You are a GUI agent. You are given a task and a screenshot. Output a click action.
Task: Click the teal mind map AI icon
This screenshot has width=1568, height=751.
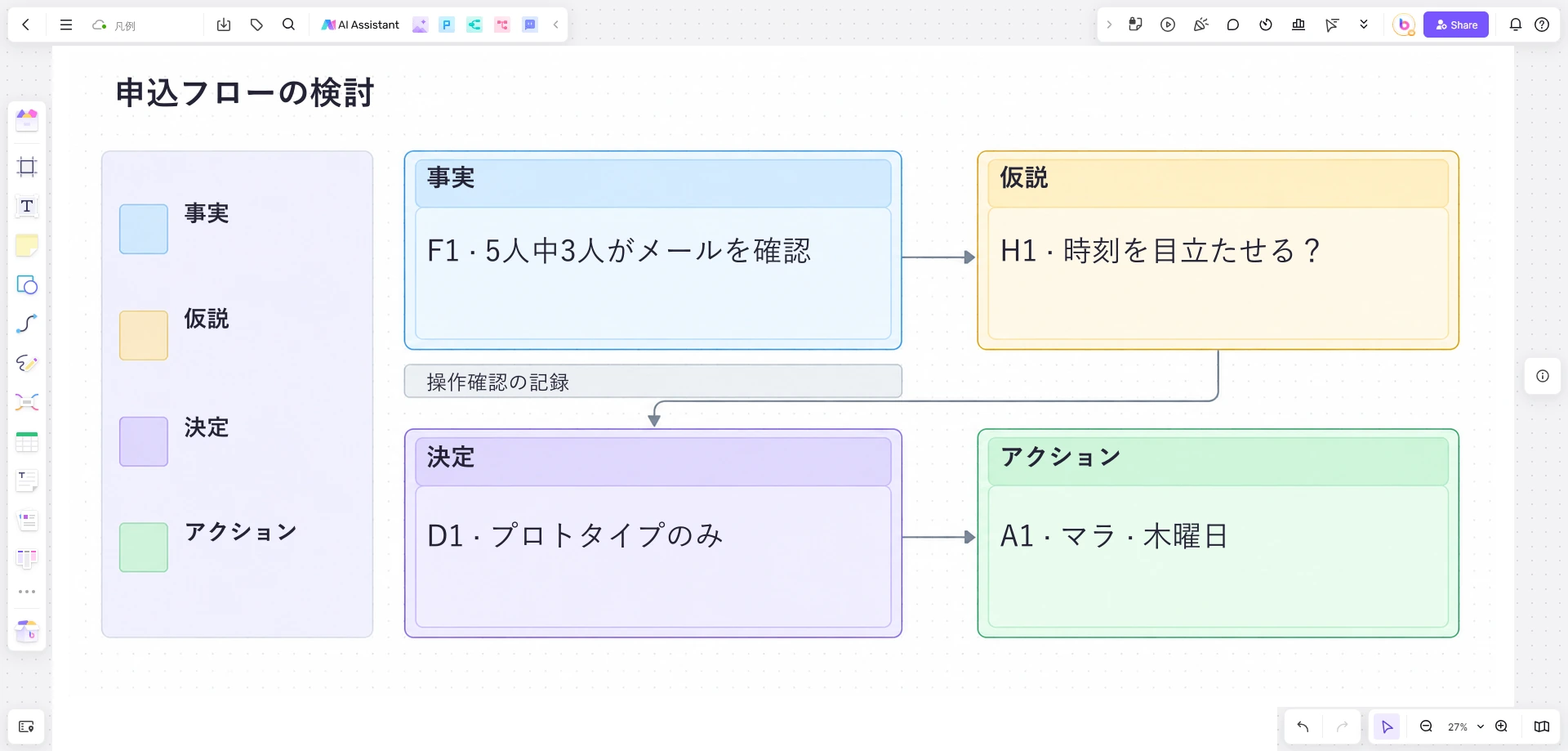[x=474, y=25]
